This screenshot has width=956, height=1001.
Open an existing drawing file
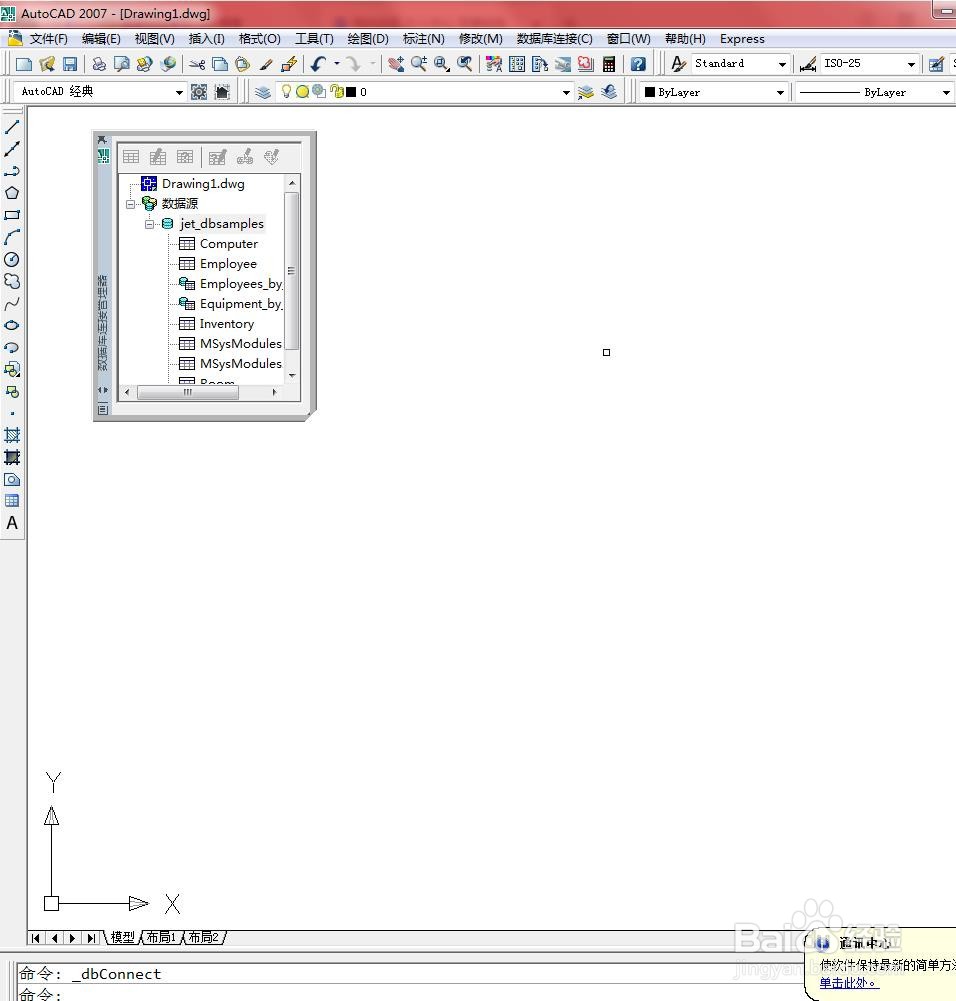[x=47, y=64]
